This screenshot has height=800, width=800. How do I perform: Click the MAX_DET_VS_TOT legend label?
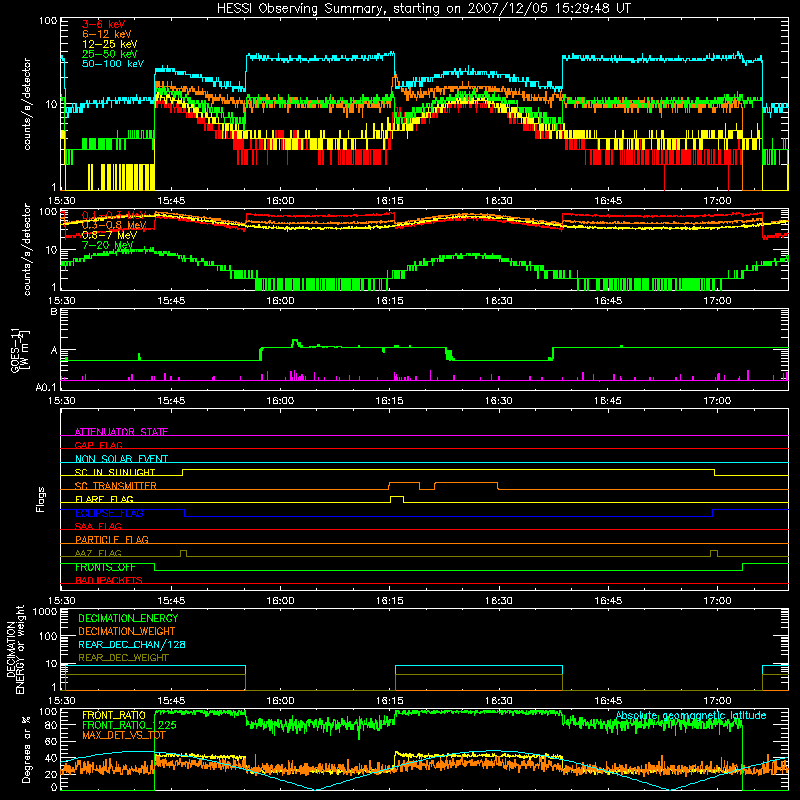tap(124, 735)
